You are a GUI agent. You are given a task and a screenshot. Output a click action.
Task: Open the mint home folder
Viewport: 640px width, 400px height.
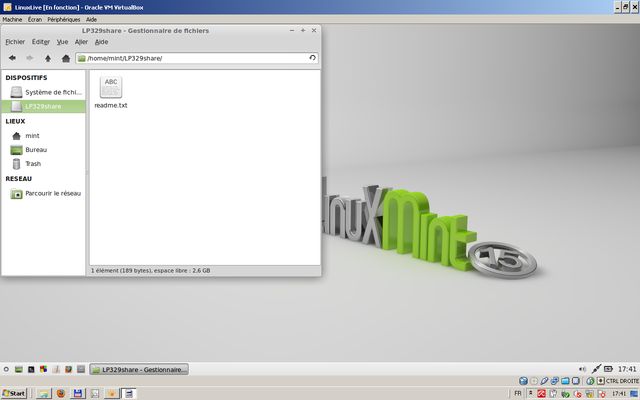click(x=43, y=136)
